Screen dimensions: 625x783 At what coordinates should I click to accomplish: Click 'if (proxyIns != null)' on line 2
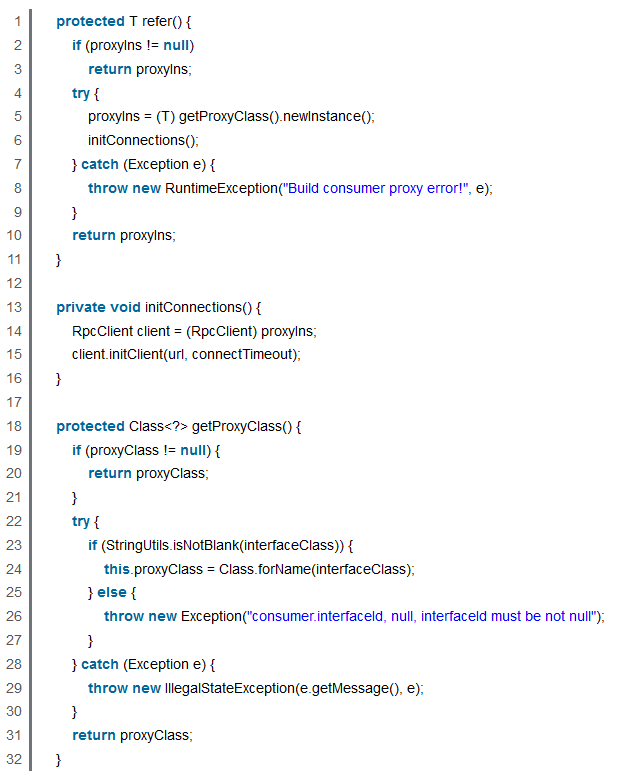tap(133, 45)
